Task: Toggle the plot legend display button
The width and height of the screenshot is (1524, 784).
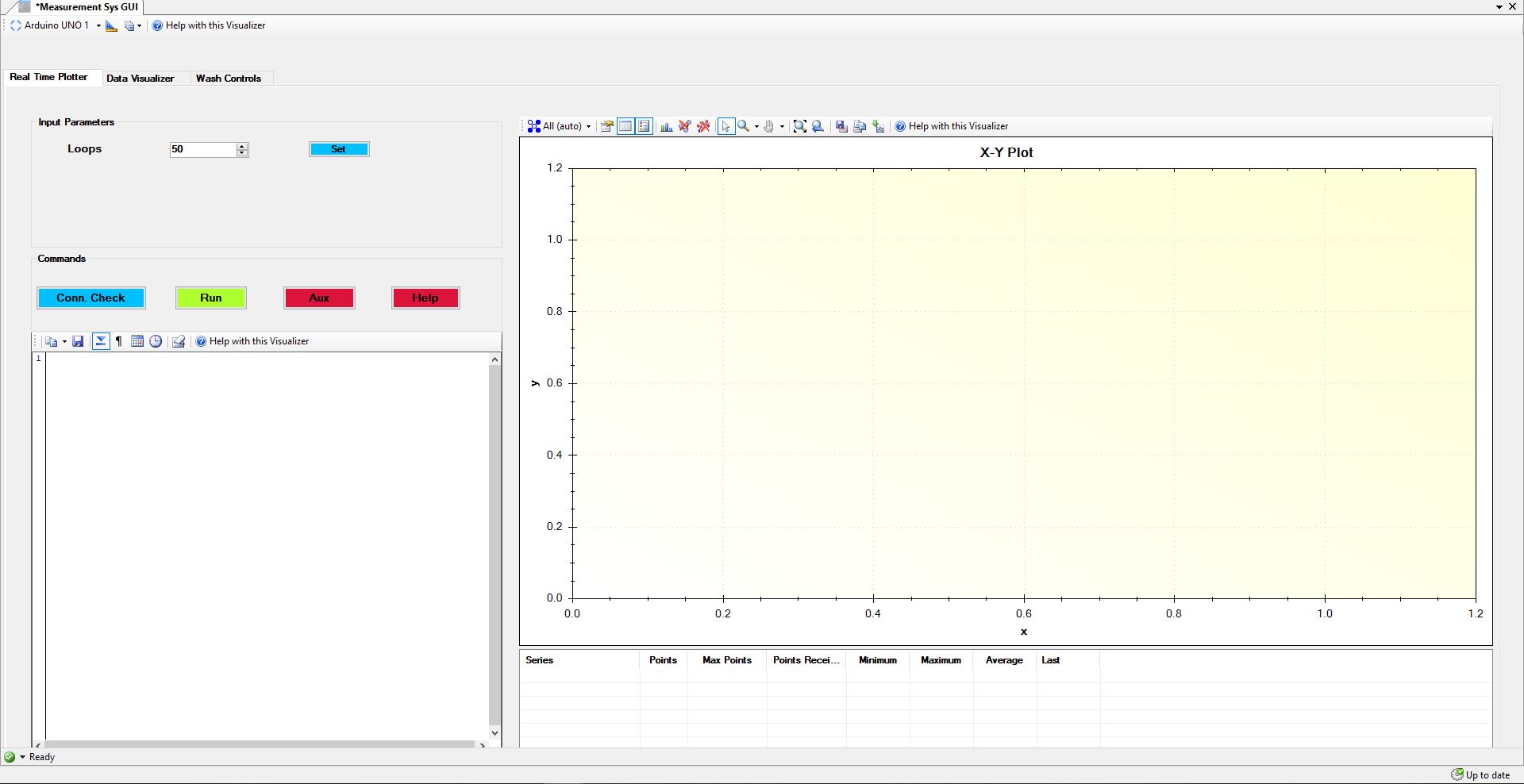Action: (644, 126)
